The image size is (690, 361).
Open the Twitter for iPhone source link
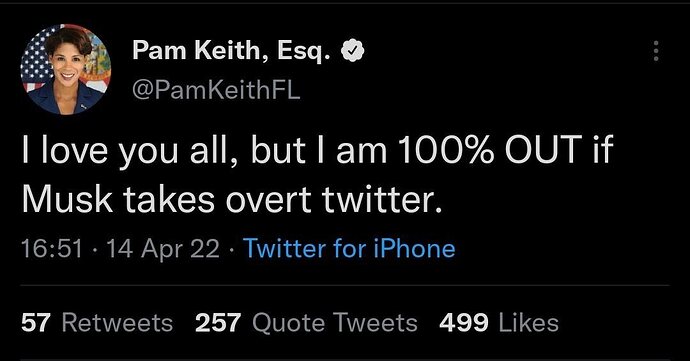pos(349,249)
